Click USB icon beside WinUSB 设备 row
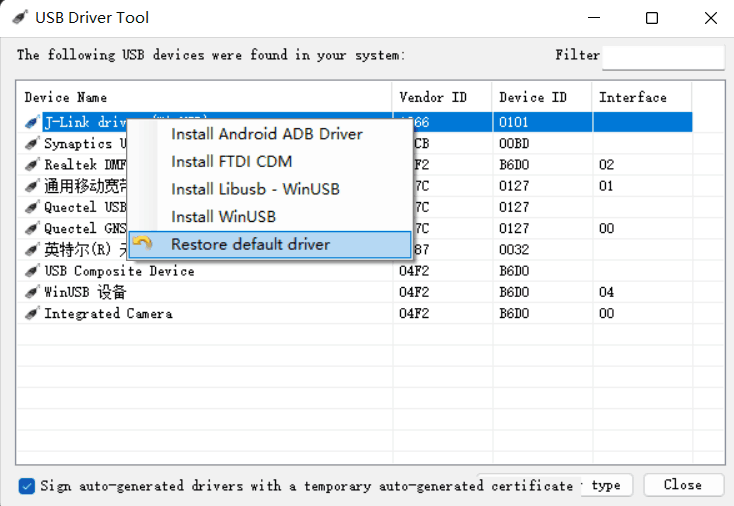Image resolution: width=734 pixels, height=506 pixels. (32, 293)
